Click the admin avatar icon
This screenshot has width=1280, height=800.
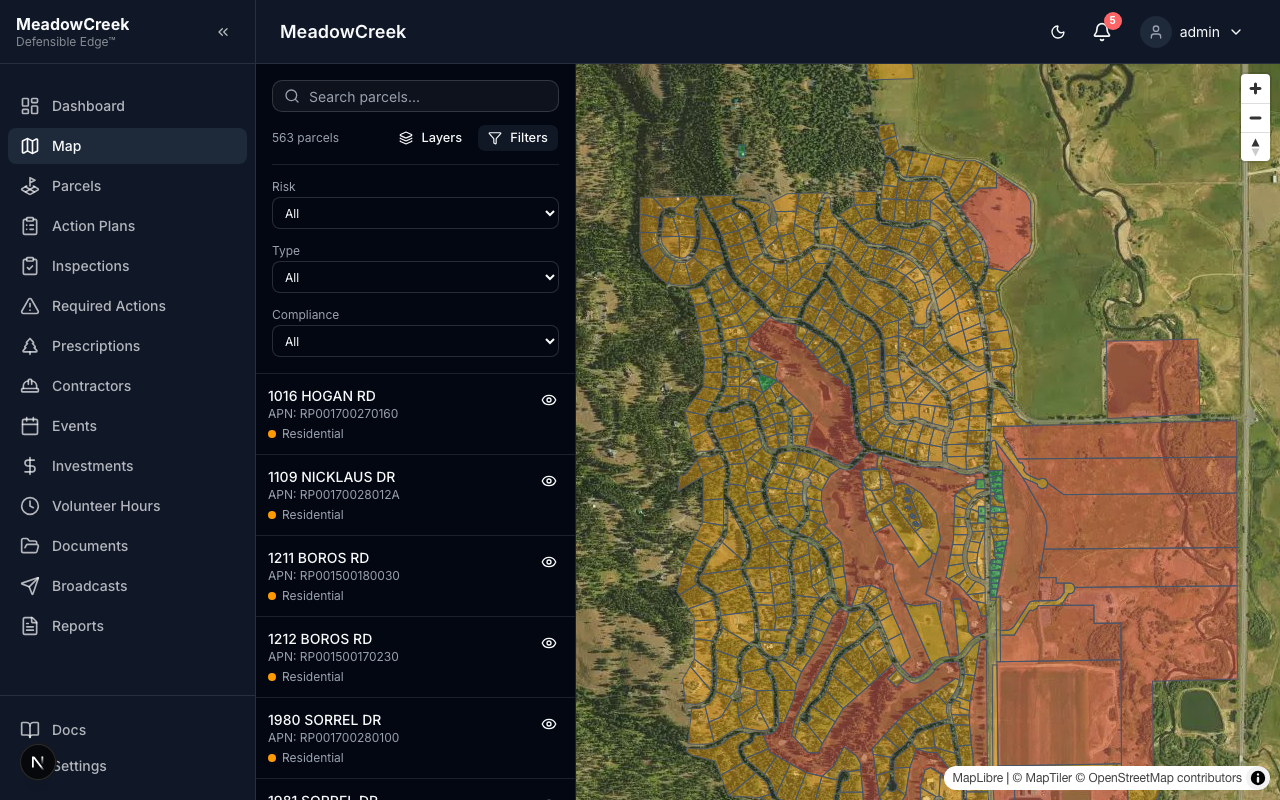coord(1156,32)
